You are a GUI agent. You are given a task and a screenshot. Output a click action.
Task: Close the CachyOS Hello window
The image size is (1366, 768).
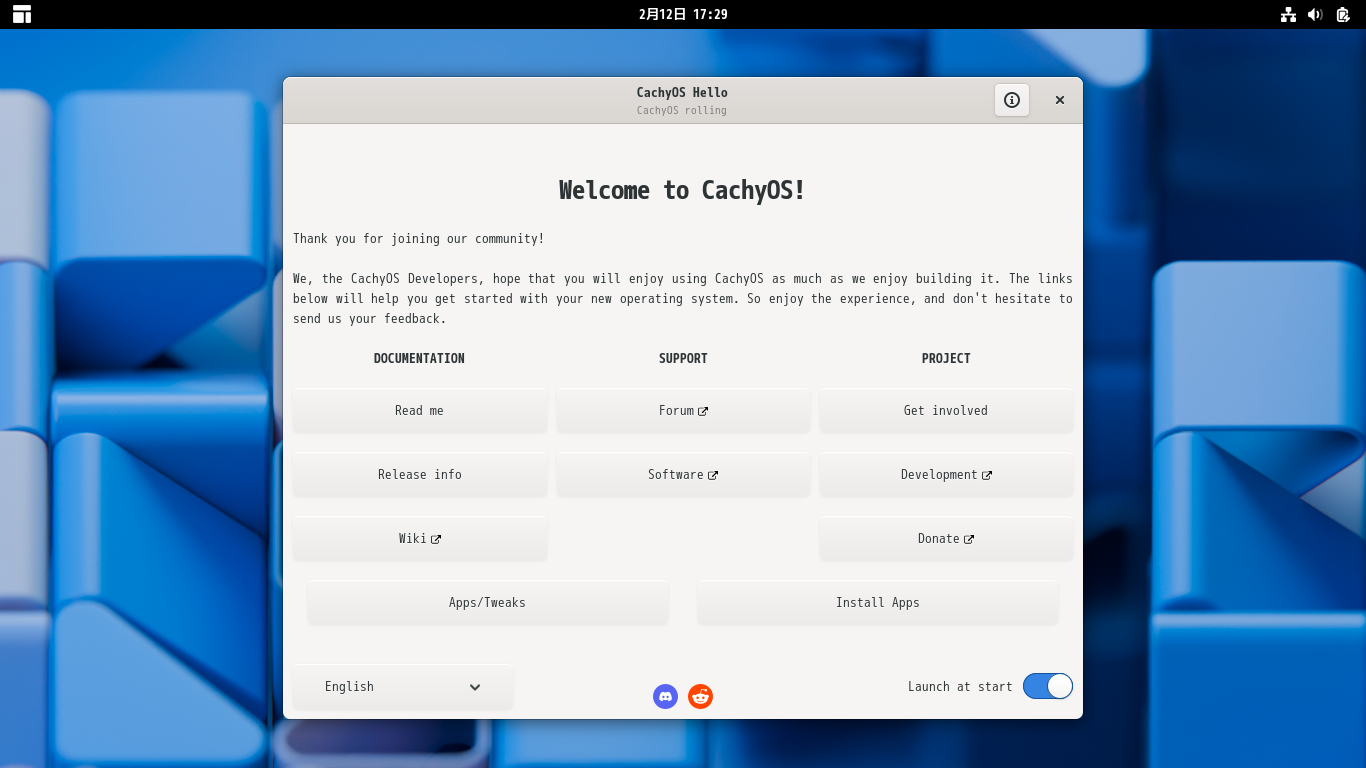1060,100
